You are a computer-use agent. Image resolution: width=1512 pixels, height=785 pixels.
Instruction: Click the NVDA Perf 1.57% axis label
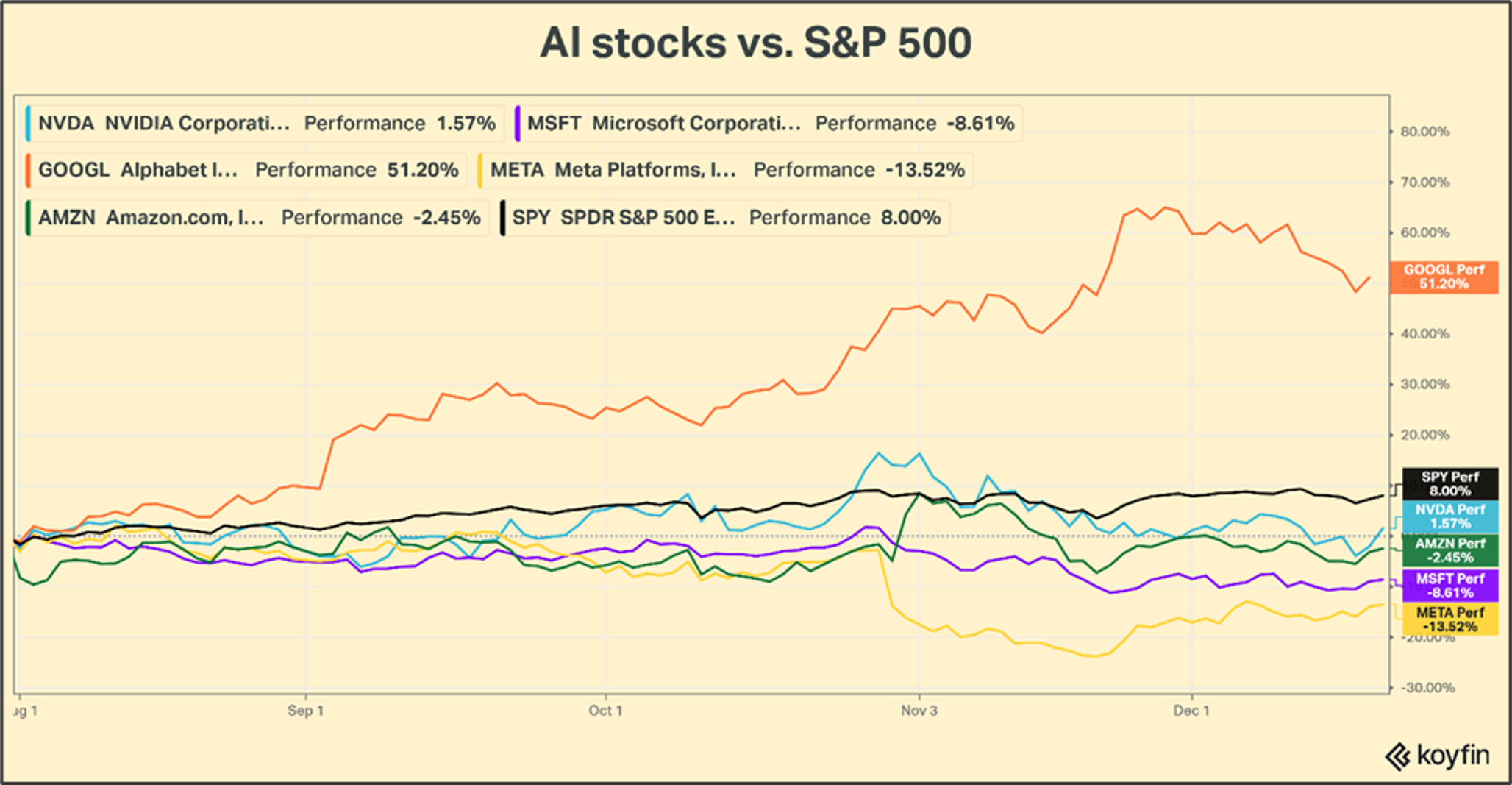(1449, 516)
